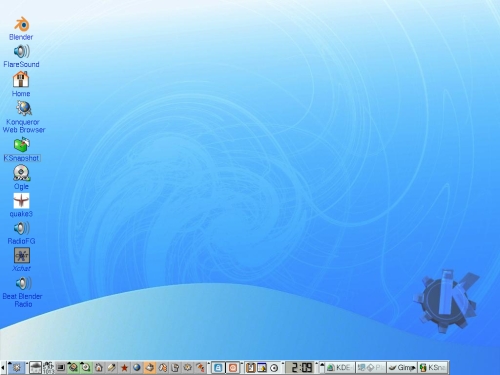
Task: Collapse the panel with left arrow handle
Action: (3, 368)
